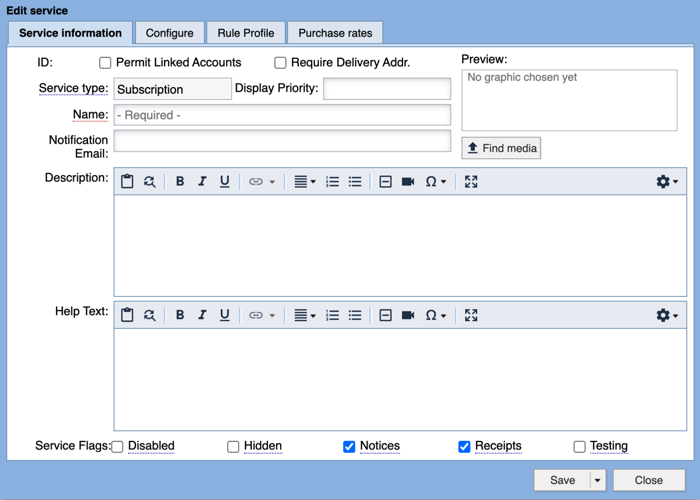Image resolution: width=700 pixels, height=500 pixels.
Task: Click insert link icon in Help Text toolbar
Action: (255, 315)
